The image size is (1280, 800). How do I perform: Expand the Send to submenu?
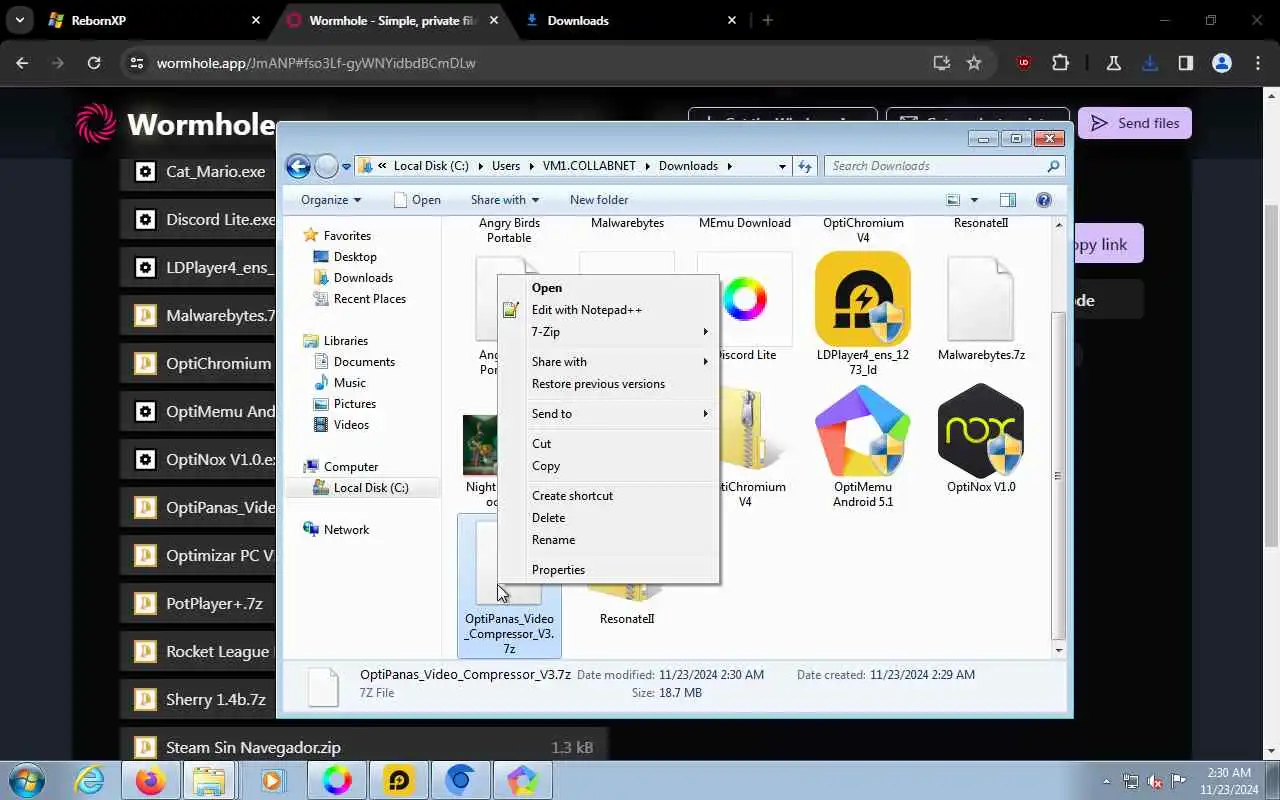(x=608, y=414)
